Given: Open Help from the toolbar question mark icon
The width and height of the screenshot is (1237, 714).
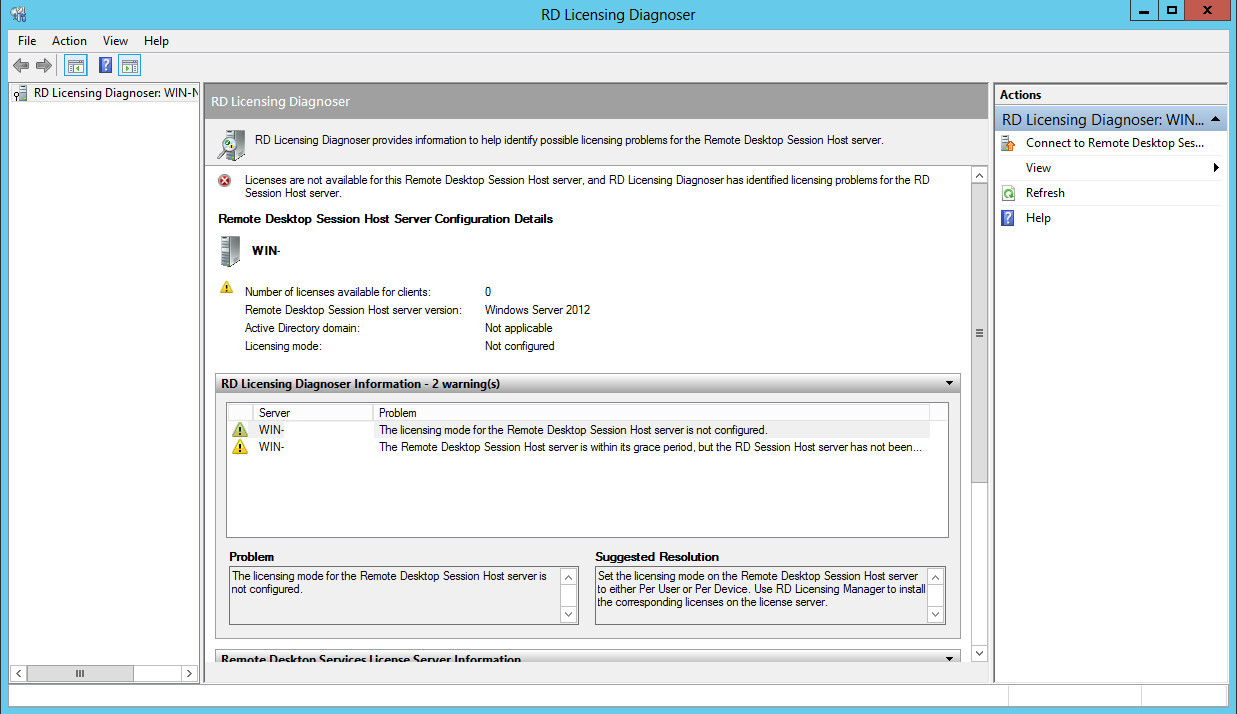Looking at the screenshot, I should click(x=105, y=66).
